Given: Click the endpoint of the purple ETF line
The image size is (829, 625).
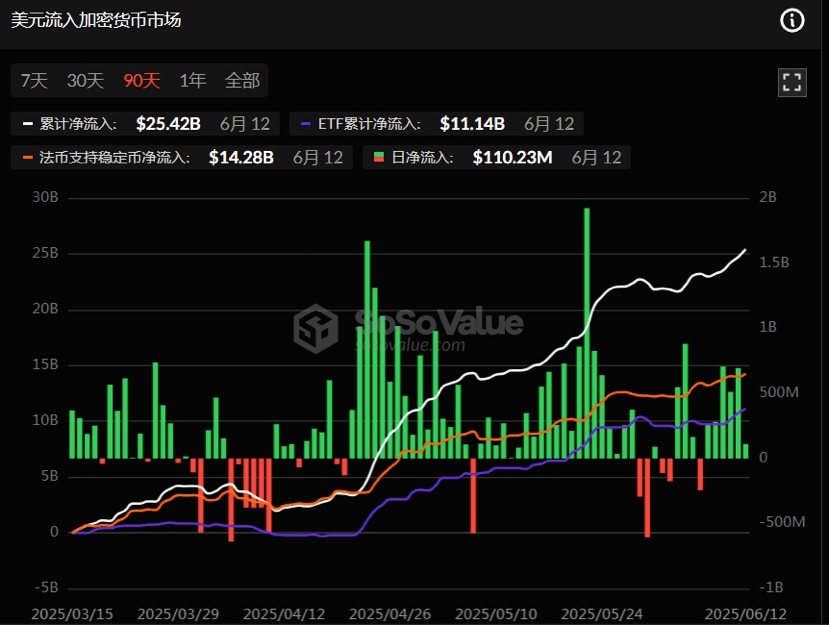Looking at the screenshot, I should 745,409.
